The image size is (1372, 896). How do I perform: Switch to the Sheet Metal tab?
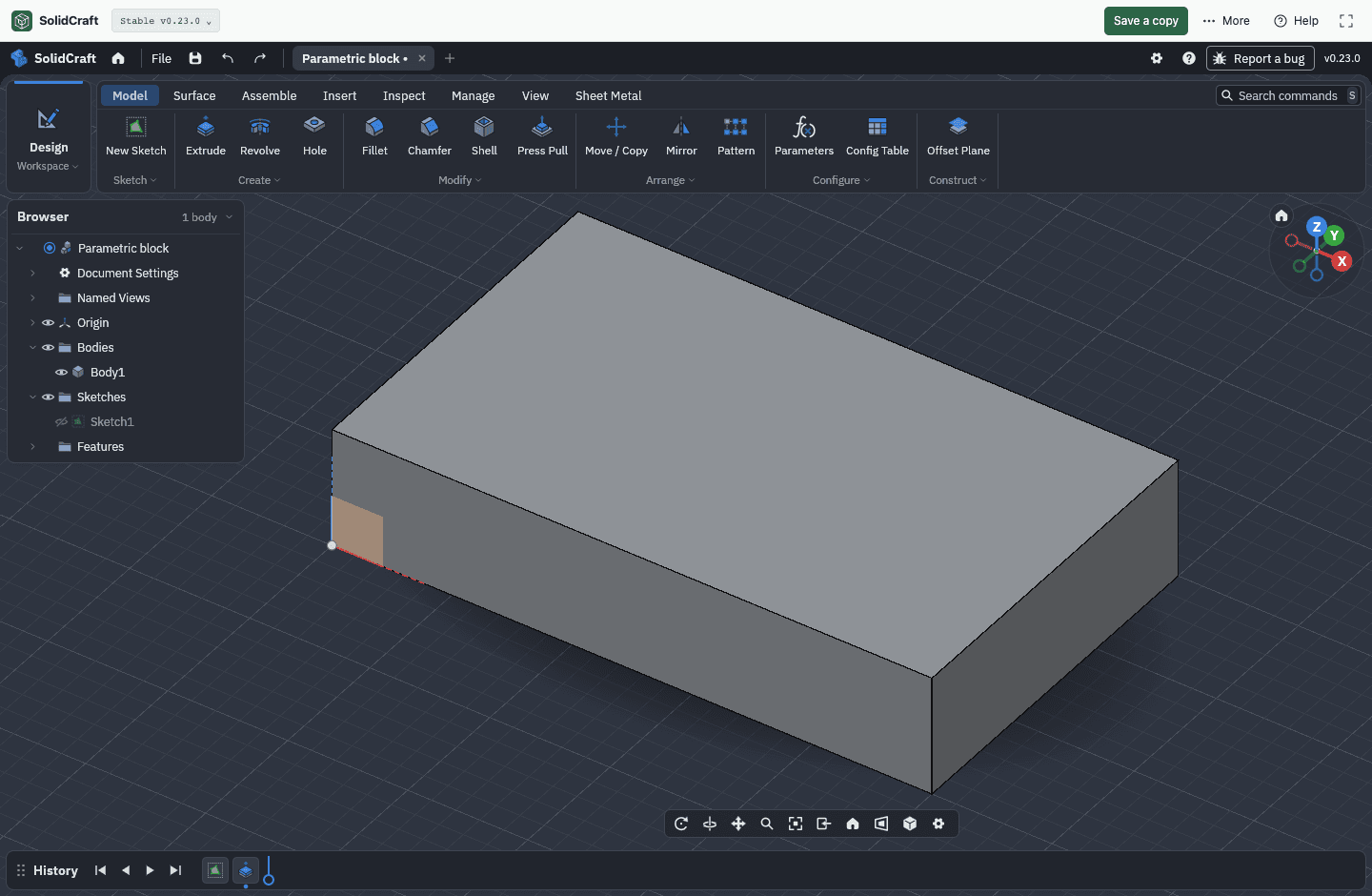(608, 96)
